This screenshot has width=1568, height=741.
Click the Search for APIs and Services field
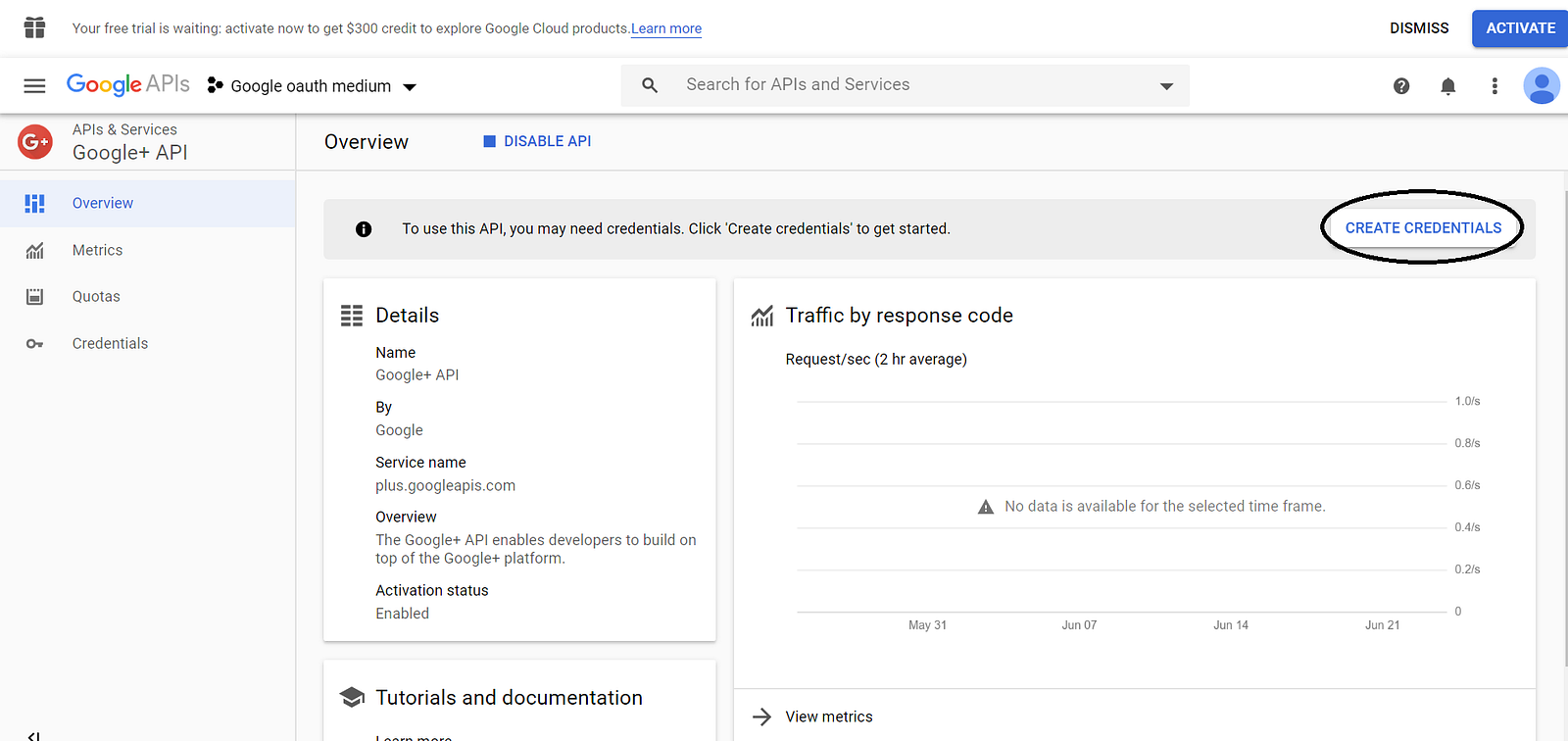pyautogui.click(x=906, y=85)
